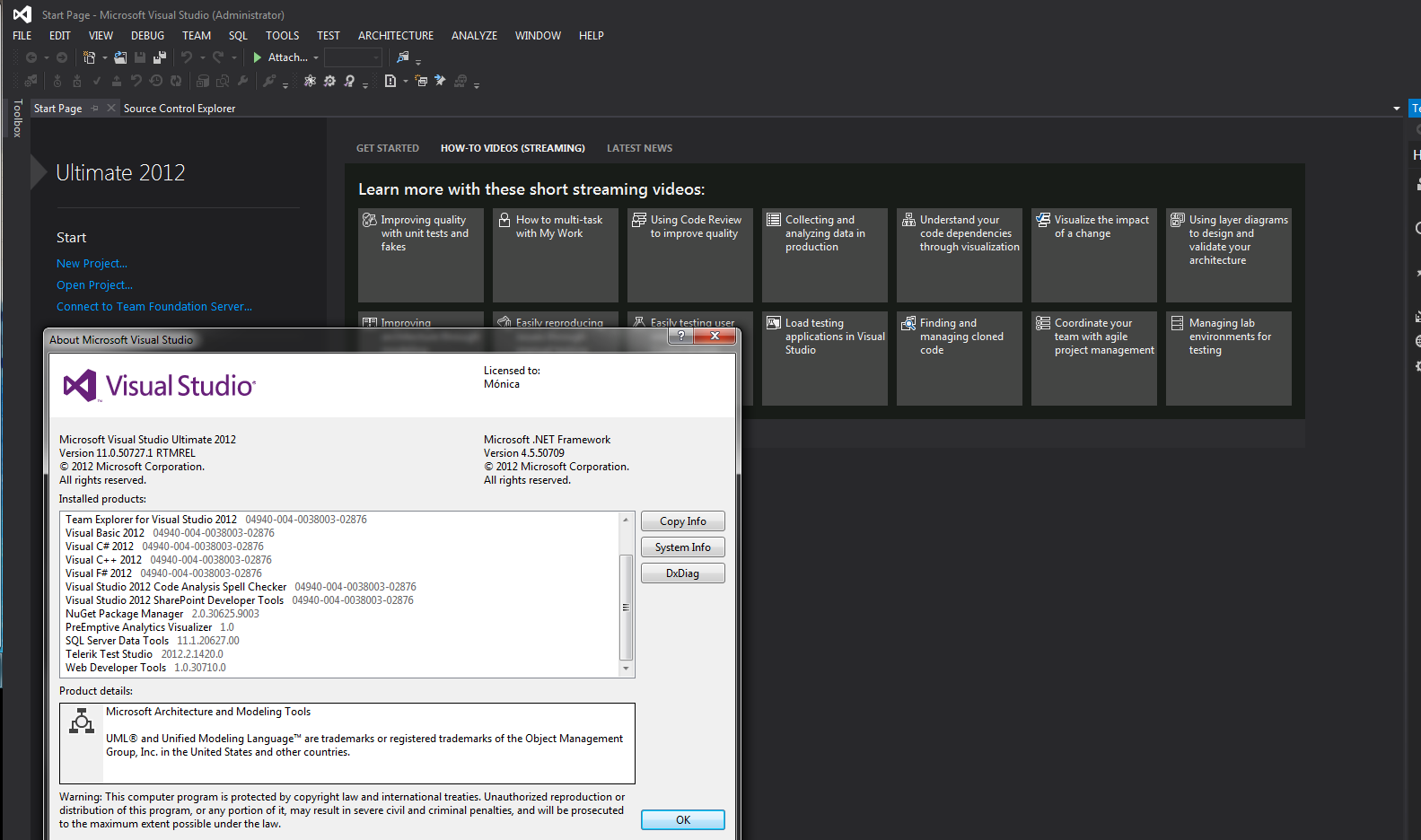Click the installed products scrollbar thumb
The image size is (1421, 840).
626,608
